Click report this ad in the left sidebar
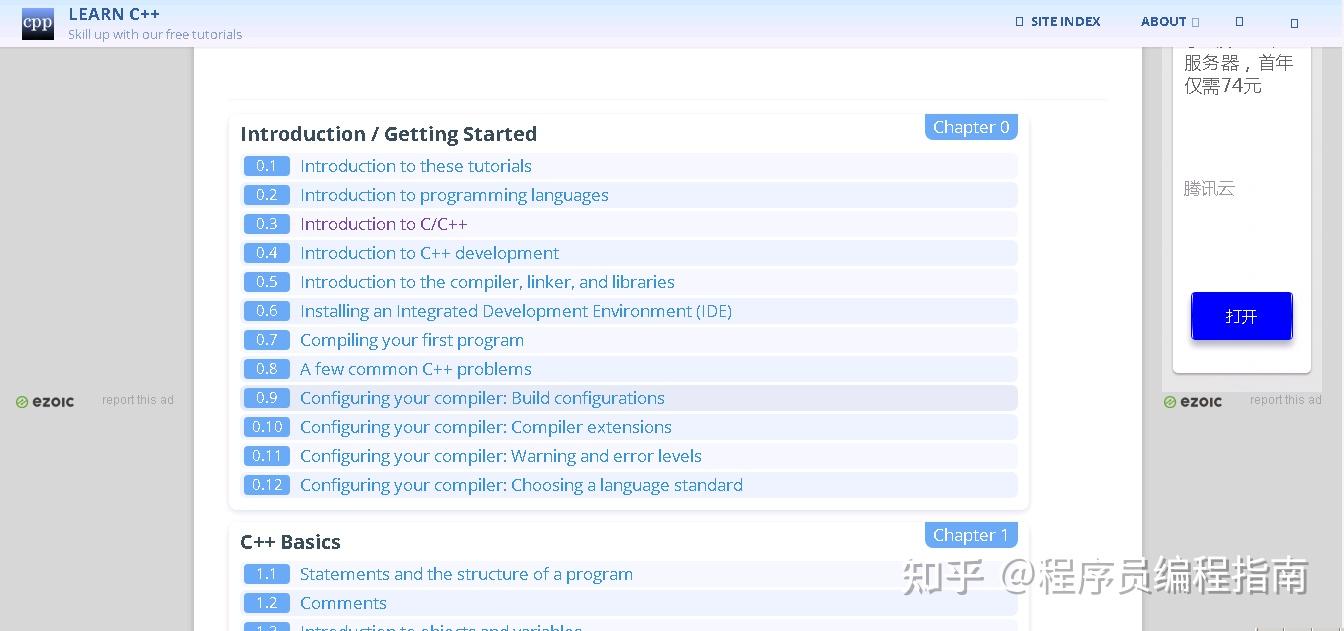 tap(137, 399)
